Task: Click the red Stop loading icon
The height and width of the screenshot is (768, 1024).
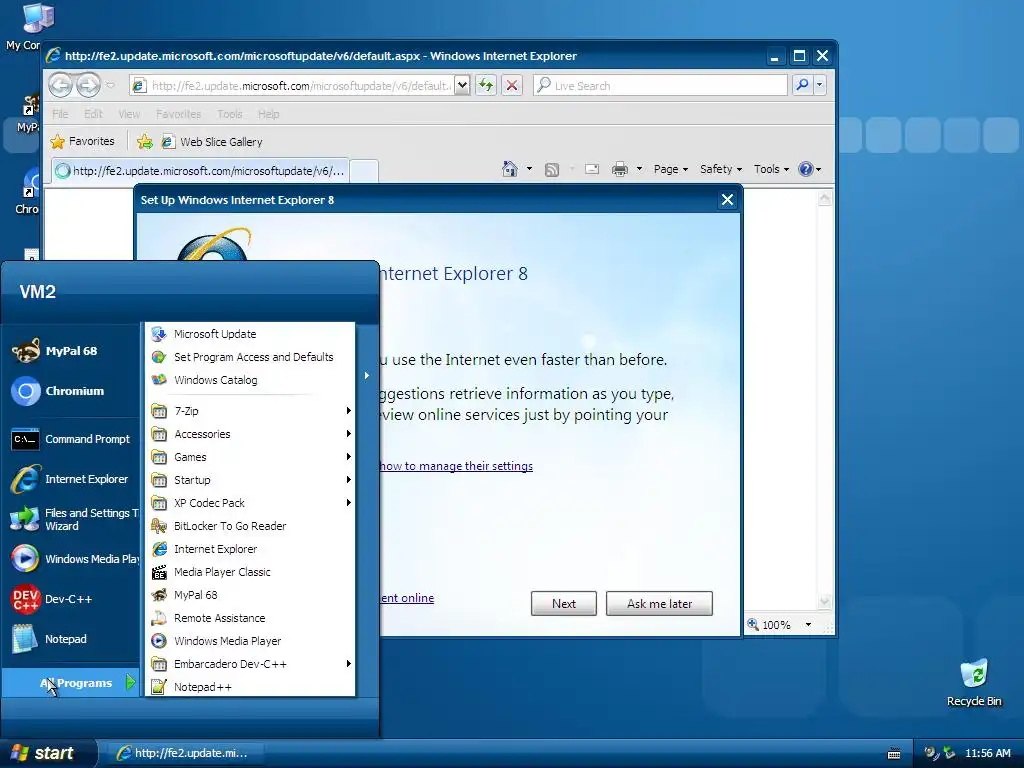Action: pos(512,86)
